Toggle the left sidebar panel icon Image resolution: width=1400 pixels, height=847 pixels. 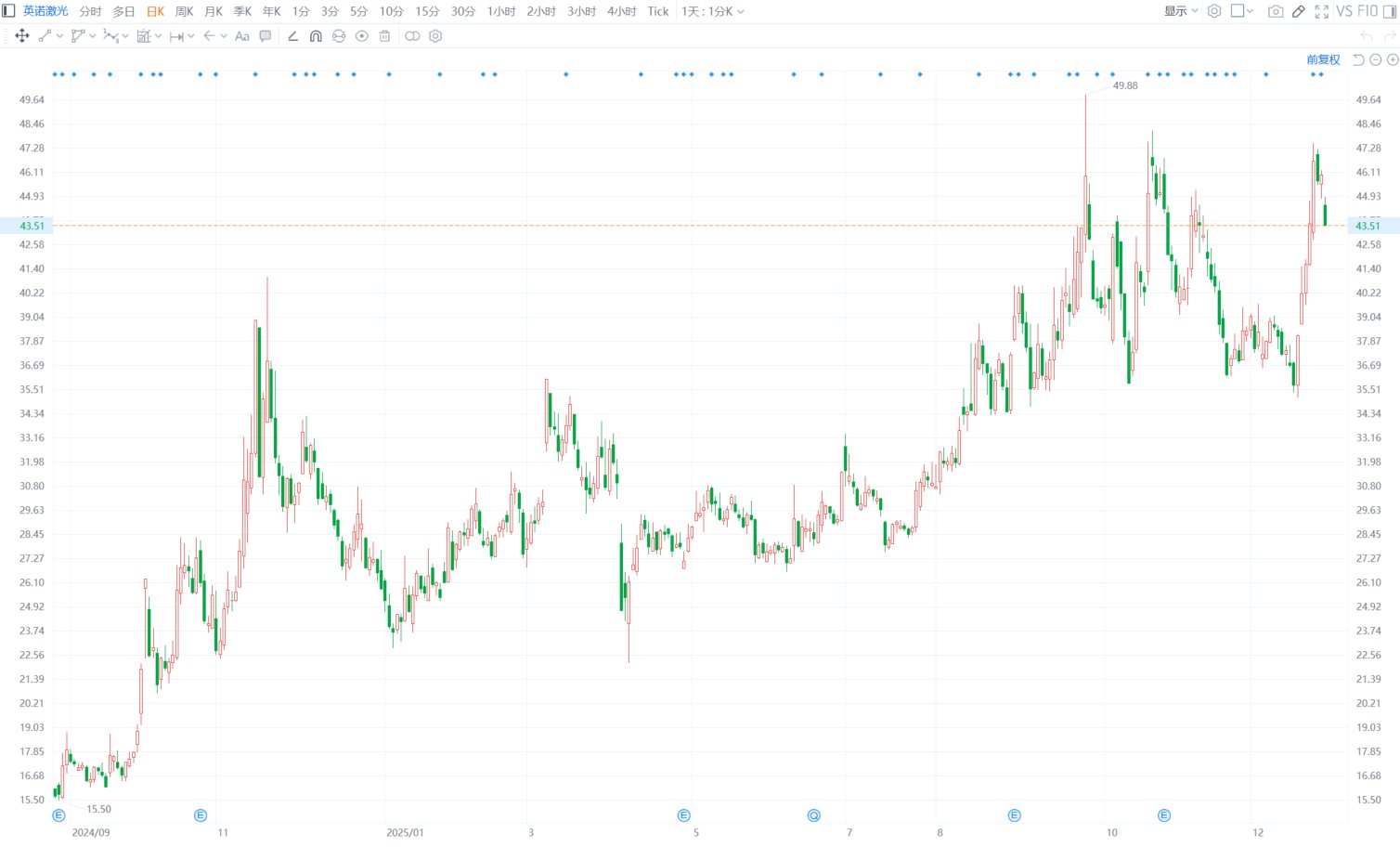pyautogui.click(x=8, y=11)
